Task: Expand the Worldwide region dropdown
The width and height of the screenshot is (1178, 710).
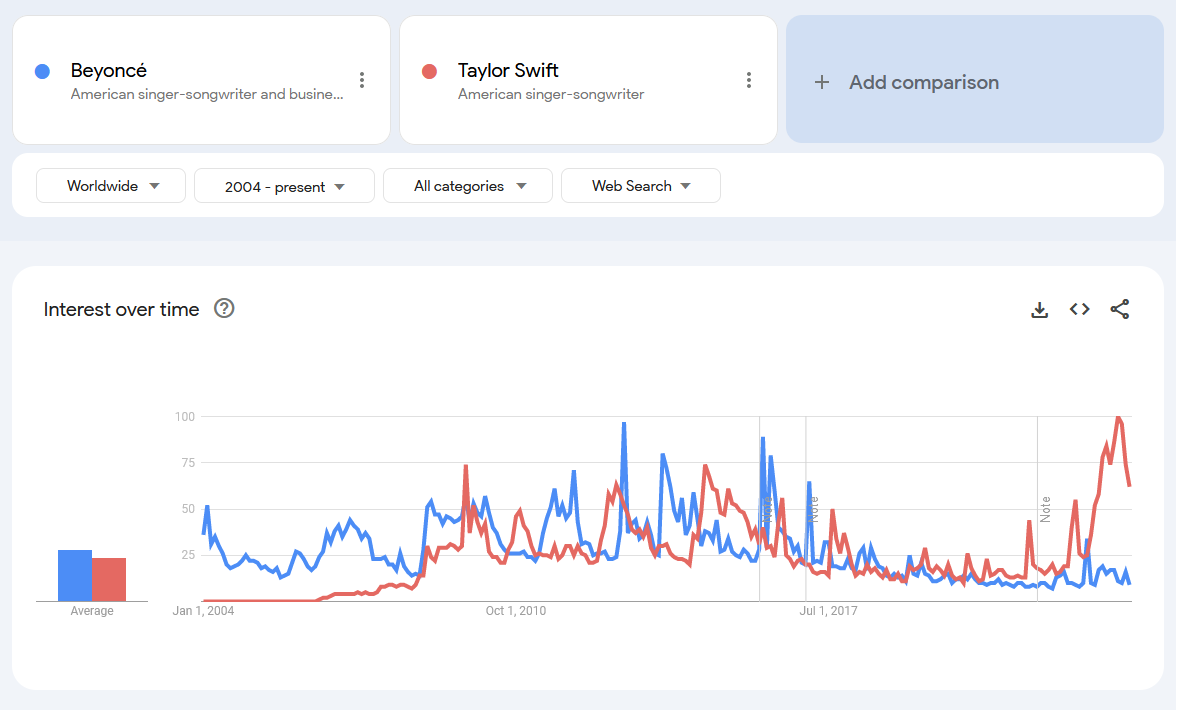Action: (x=111, y=186)
